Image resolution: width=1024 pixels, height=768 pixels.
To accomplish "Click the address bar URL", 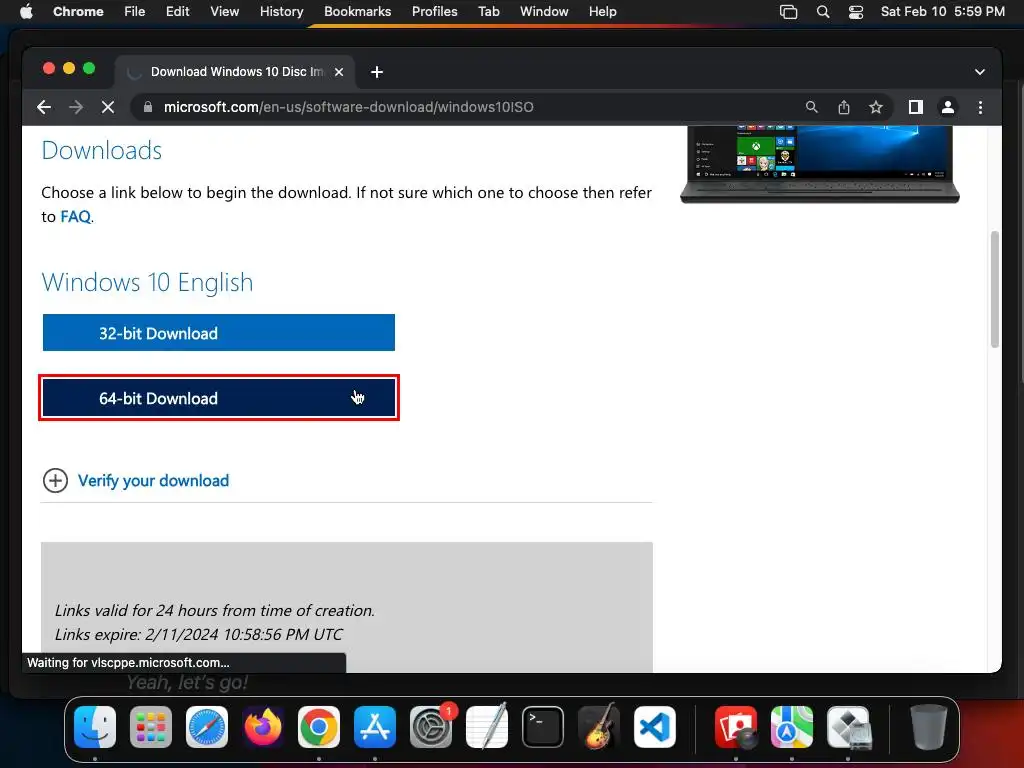I will (348, 107).
